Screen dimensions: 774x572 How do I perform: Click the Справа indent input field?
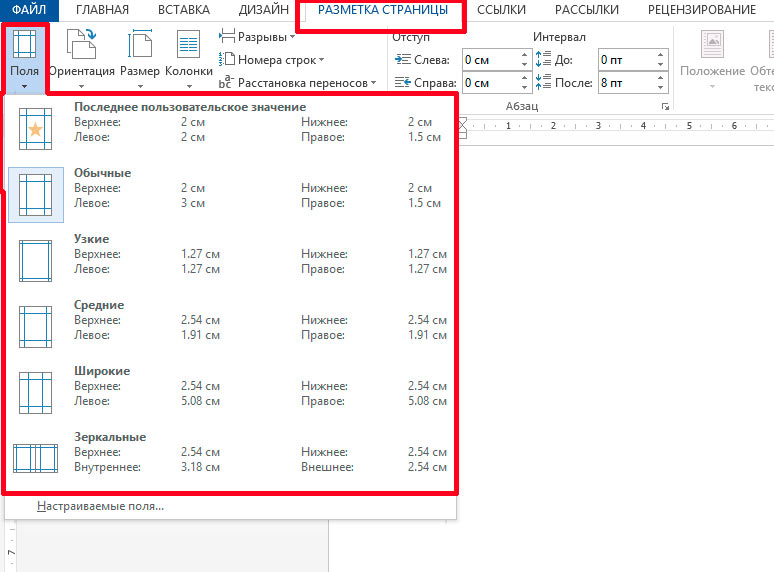(x=490, y=82)
